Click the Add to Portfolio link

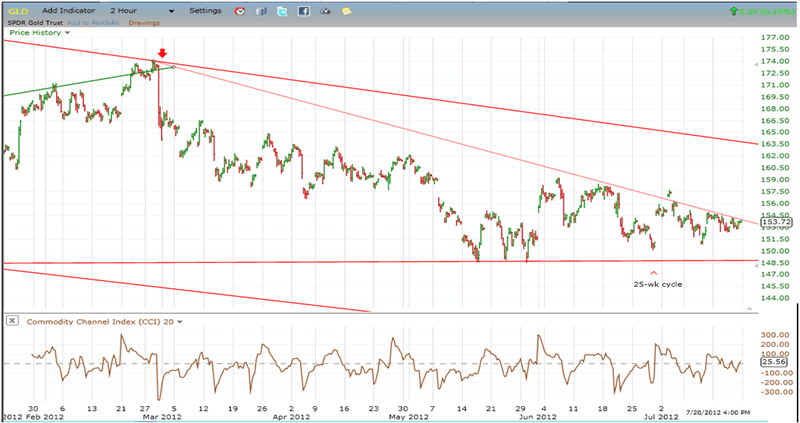(x=95, y=22)
